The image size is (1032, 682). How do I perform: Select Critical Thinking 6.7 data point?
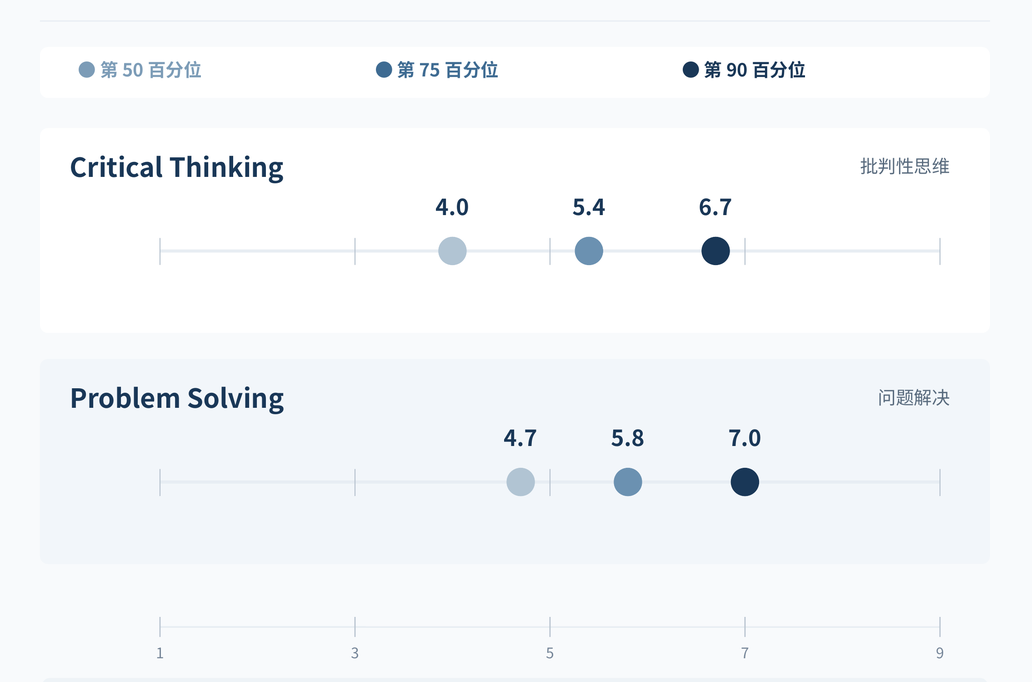(x=715, y=251)
